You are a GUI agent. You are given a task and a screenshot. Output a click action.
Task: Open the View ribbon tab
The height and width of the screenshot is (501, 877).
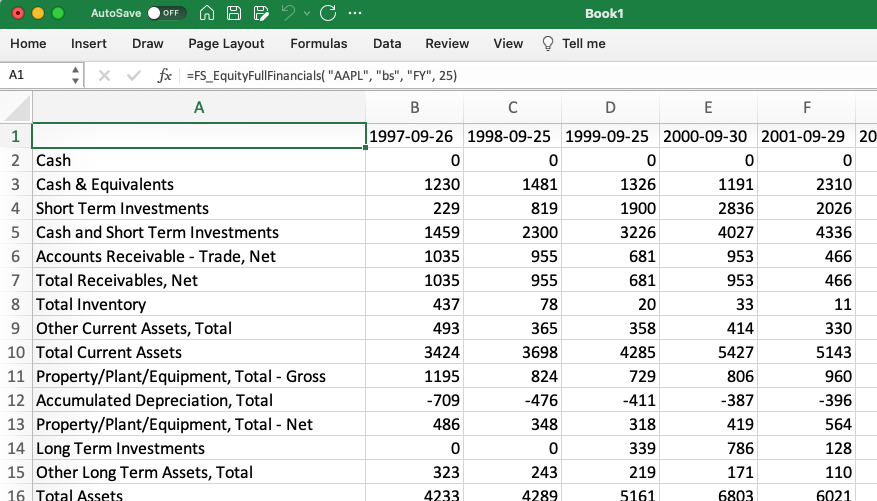(x=508, y=44)
